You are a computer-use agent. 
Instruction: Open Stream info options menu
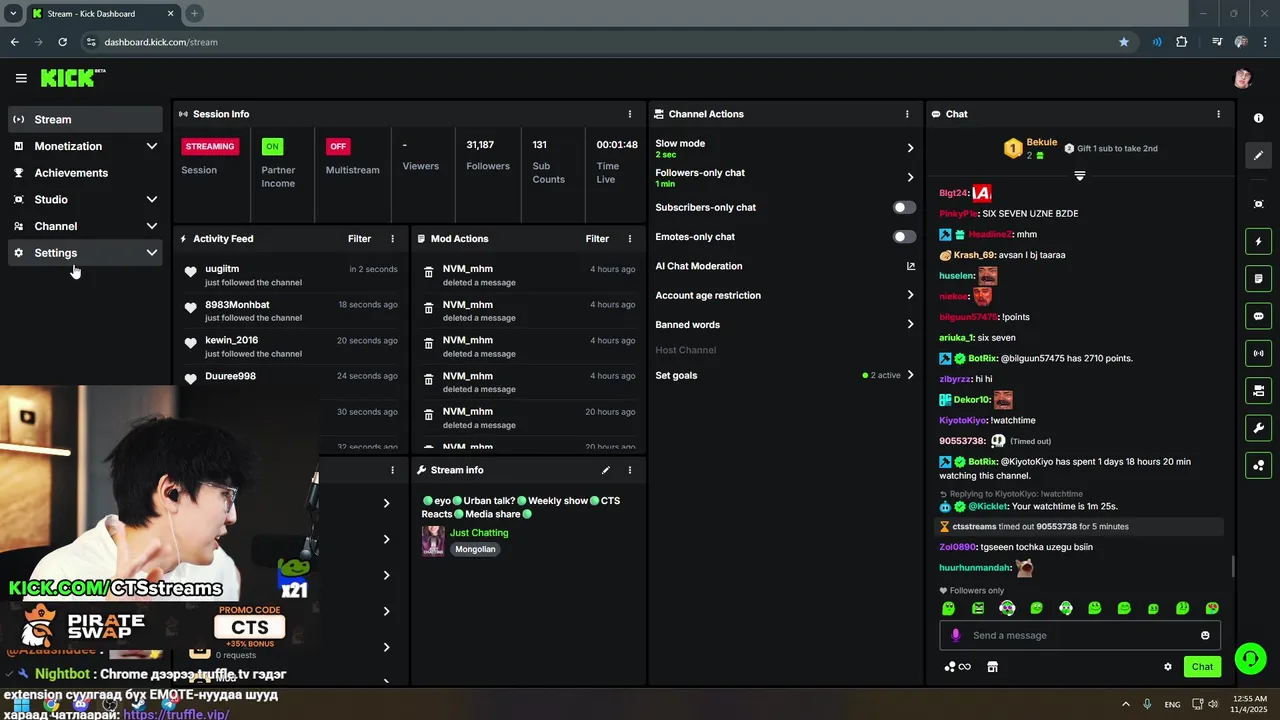629,470
